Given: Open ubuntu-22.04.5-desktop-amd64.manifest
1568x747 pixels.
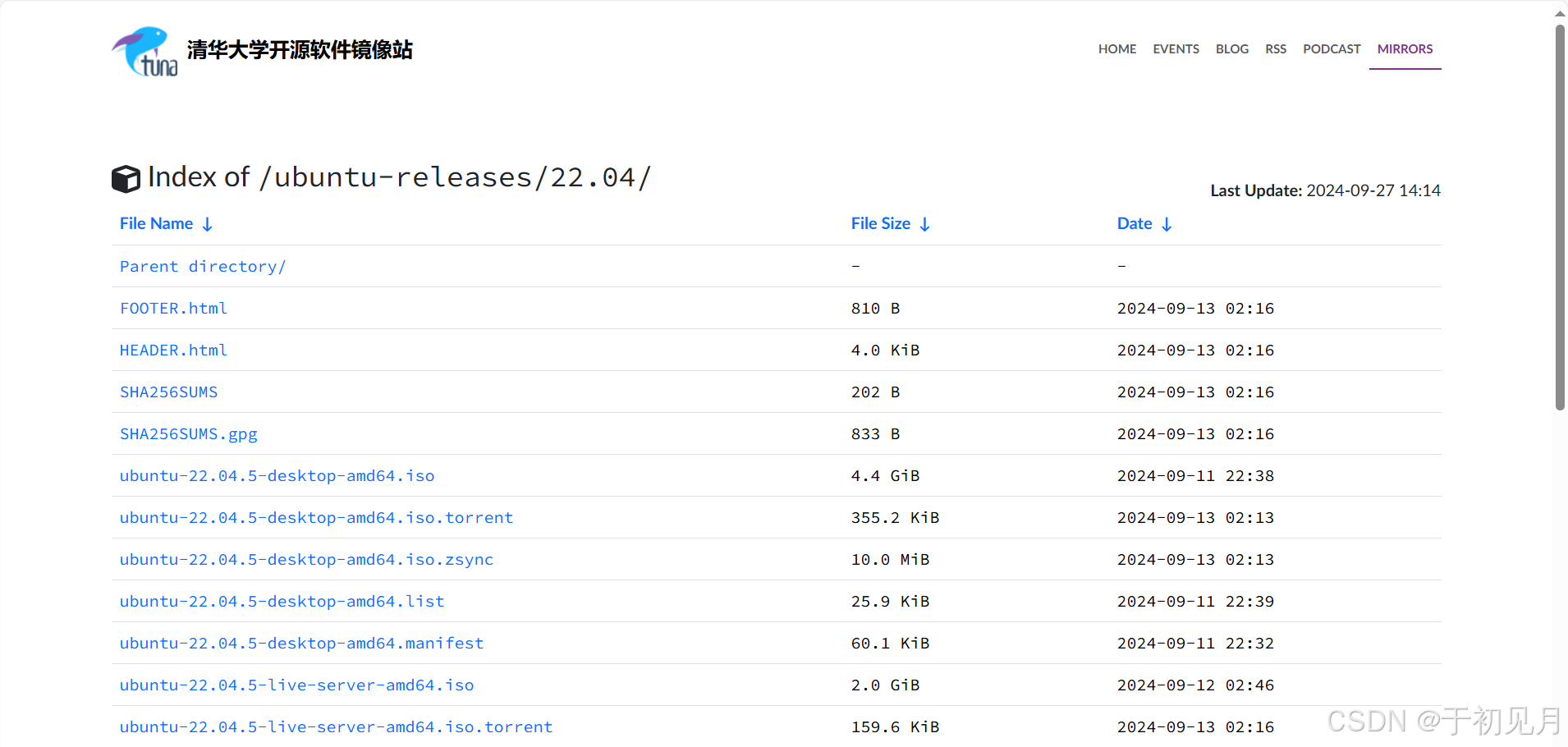Looking at the screenshot, I should (301, 643).
